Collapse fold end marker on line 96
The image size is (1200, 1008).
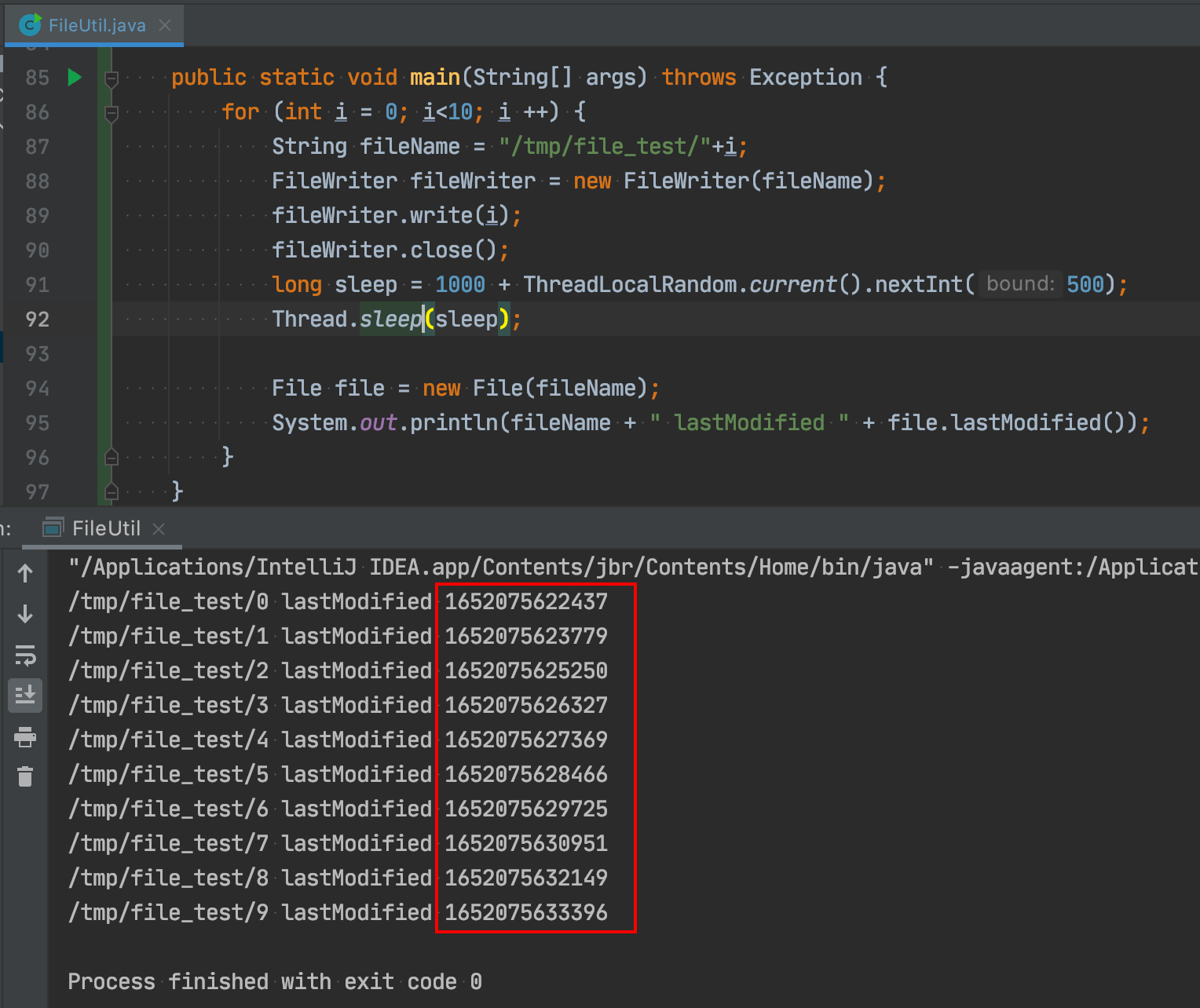point(112,457)
